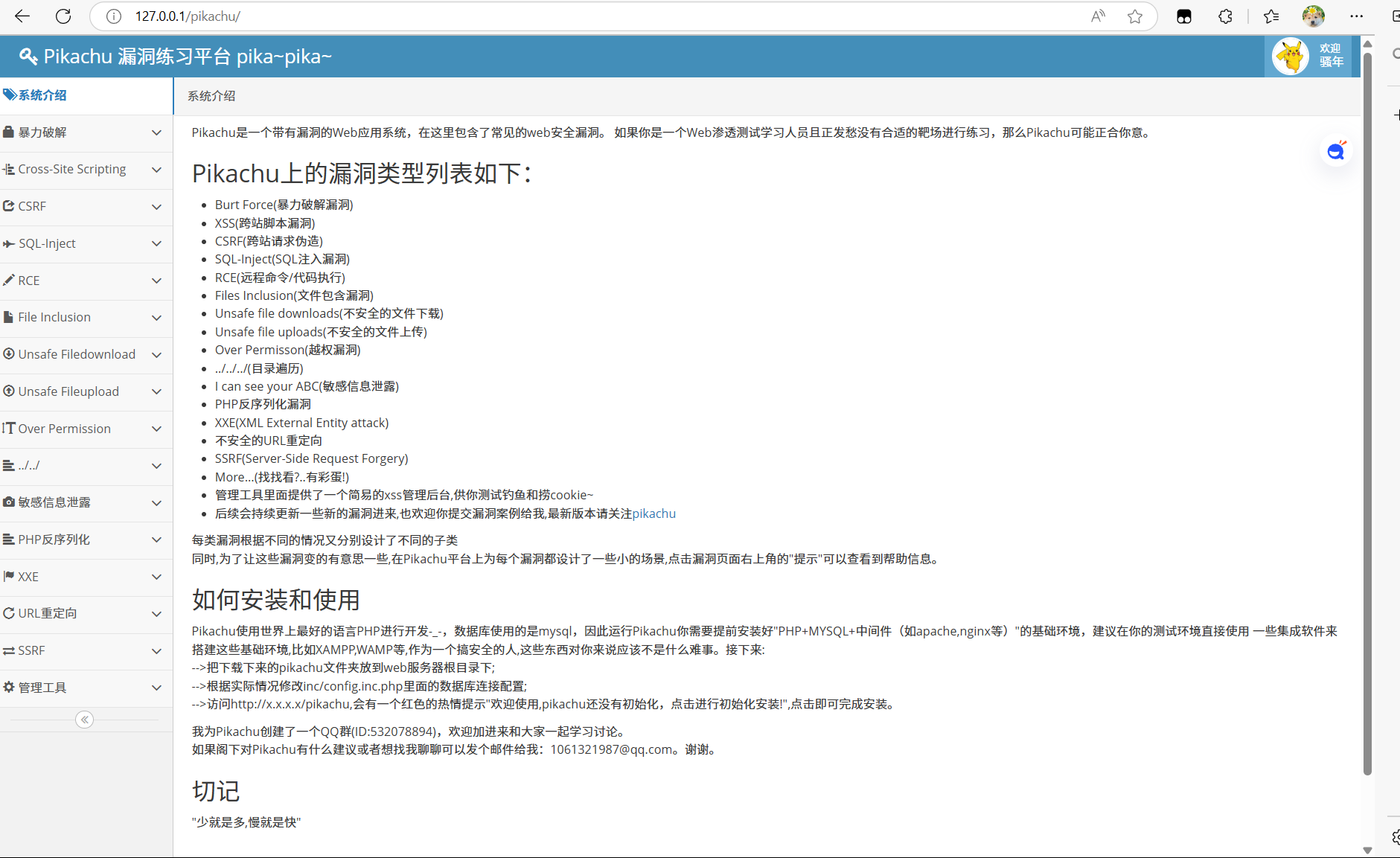Click the page vertical scrollbar thumb

(1367, 413)
